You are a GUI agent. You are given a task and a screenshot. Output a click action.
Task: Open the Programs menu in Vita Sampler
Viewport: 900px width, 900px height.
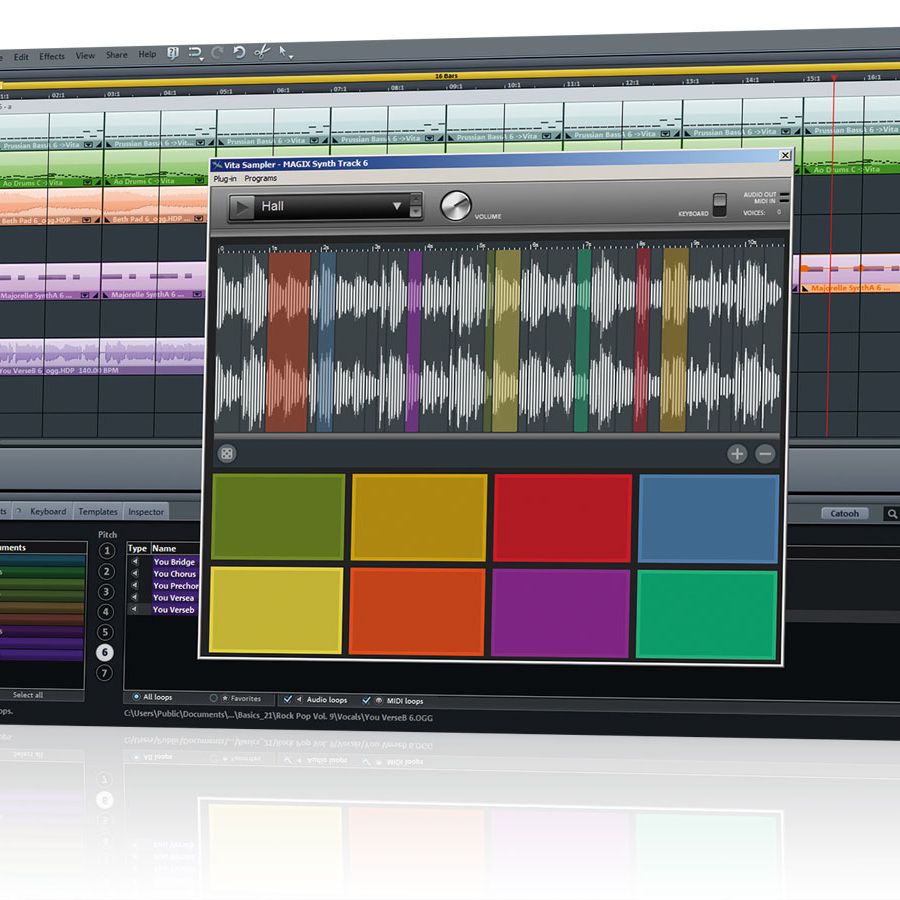(x=261, y=179)
